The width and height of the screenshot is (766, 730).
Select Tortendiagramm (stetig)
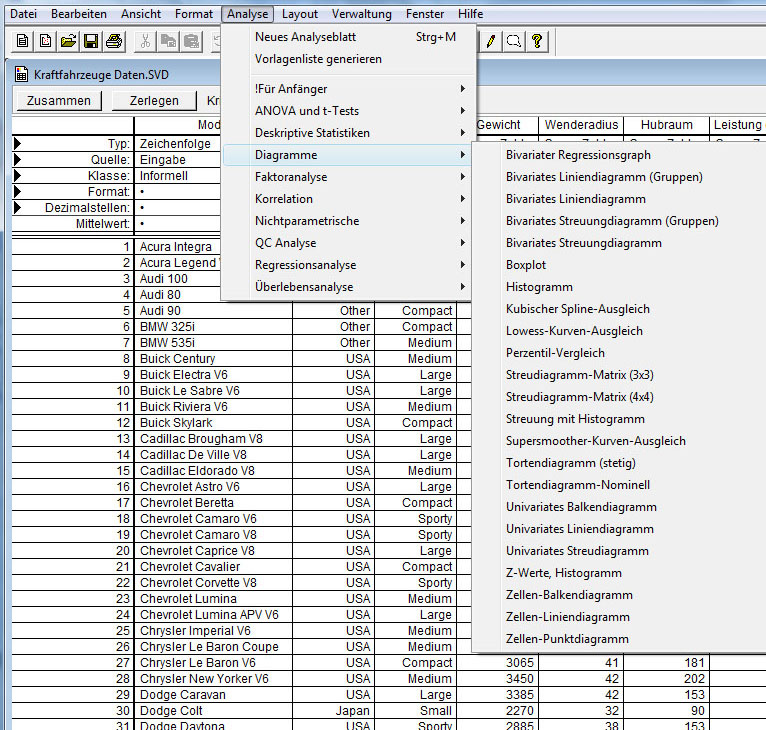click(x=618, y=463)
